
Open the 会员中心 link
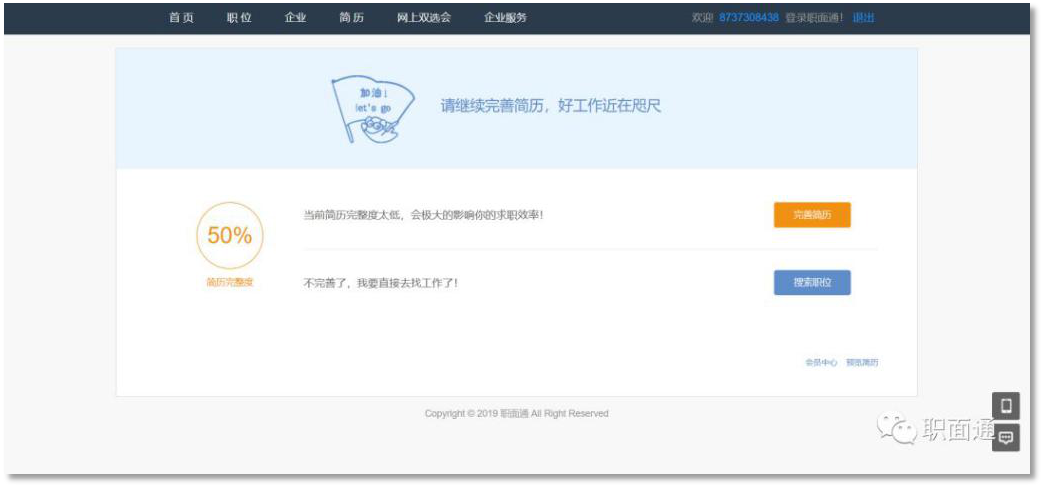[821, 362]
